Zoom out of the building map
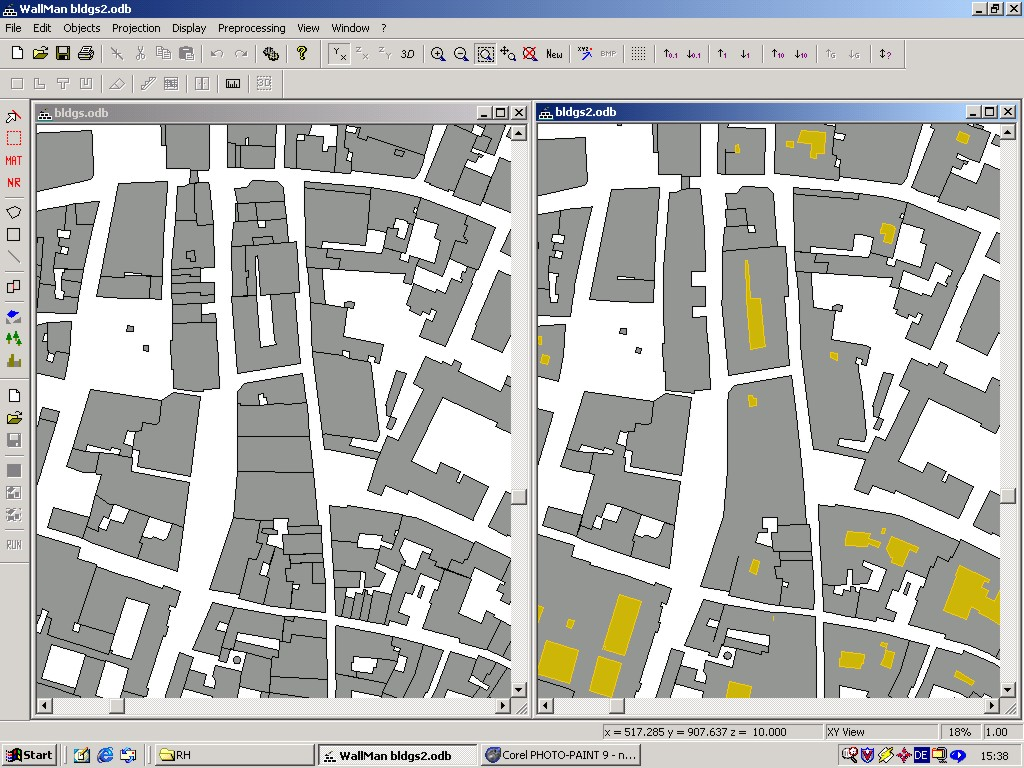 tap(462, 54)
